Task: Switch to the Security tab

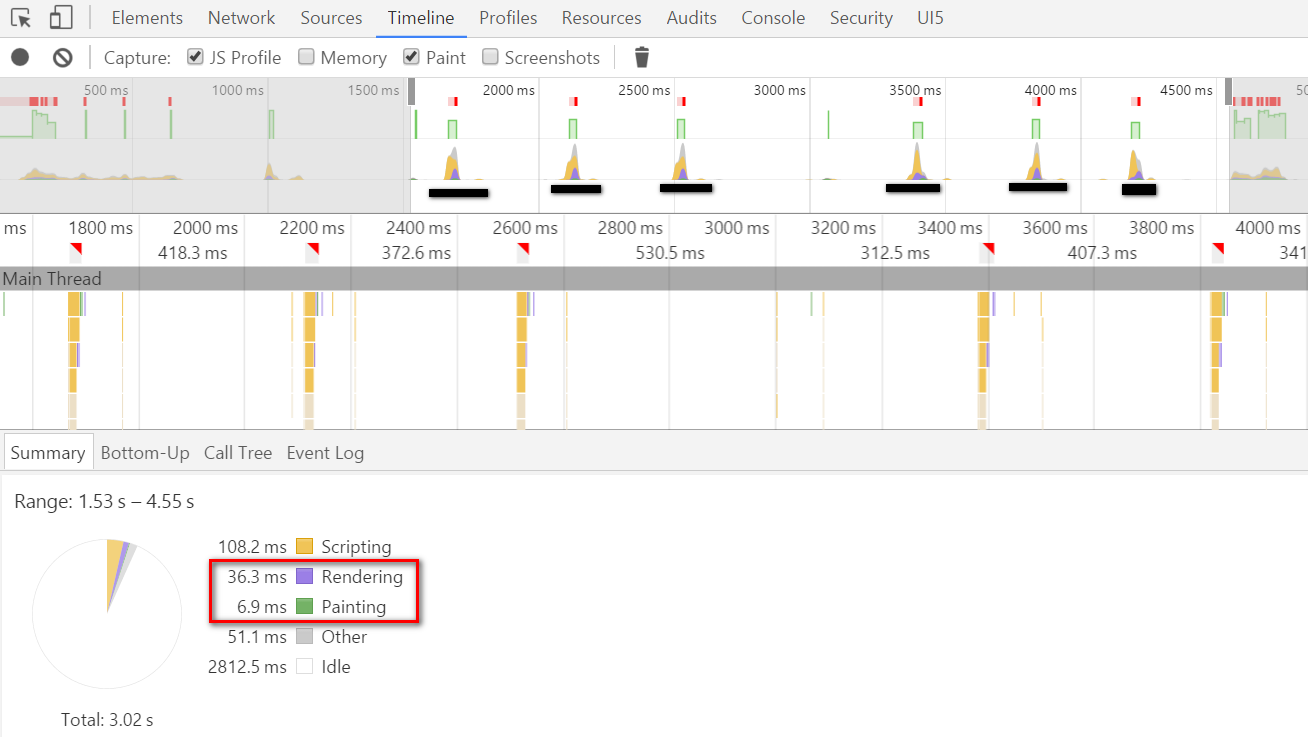Action: (861, 18)
